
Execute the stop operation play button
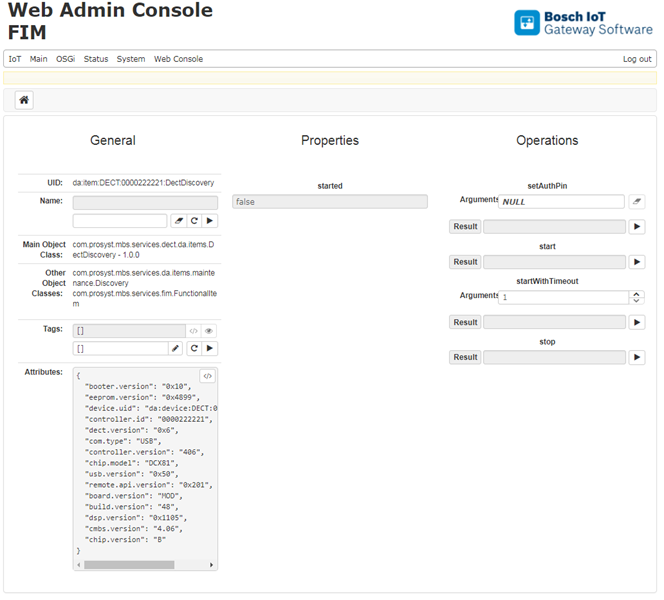pyautogui.click(x=637, y=357)
